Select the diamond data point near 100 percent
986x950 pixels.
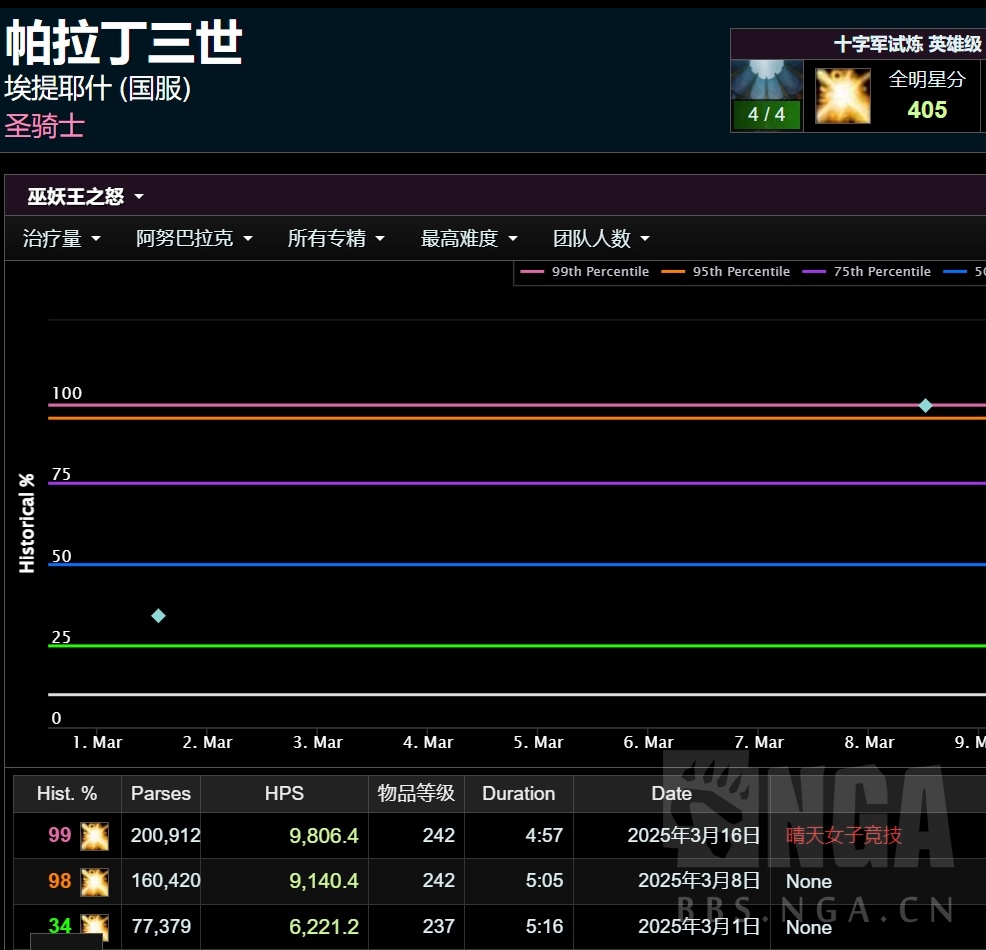[925, 405]
